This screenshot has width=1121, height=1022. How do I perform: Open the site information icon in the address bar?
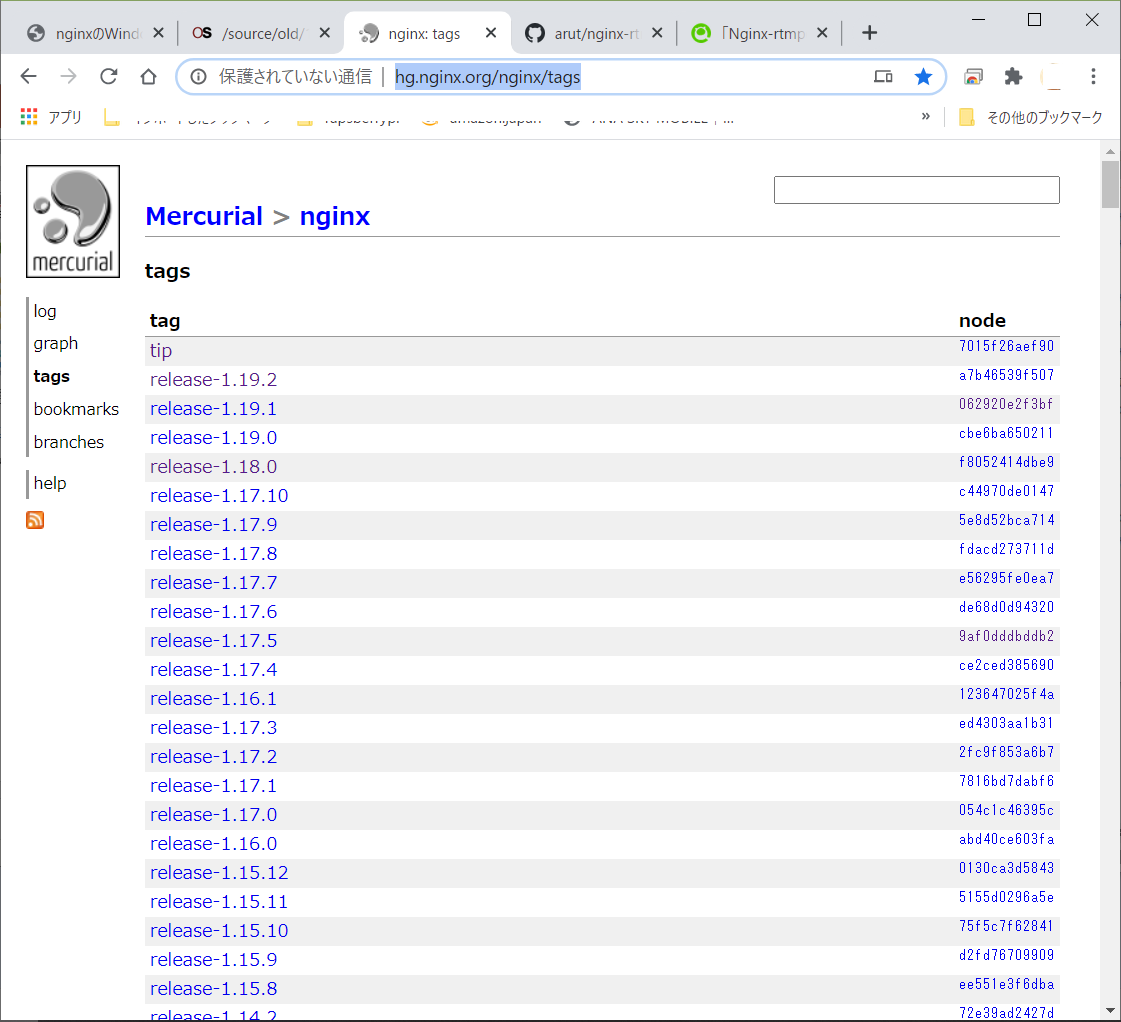tap(199, 76)
